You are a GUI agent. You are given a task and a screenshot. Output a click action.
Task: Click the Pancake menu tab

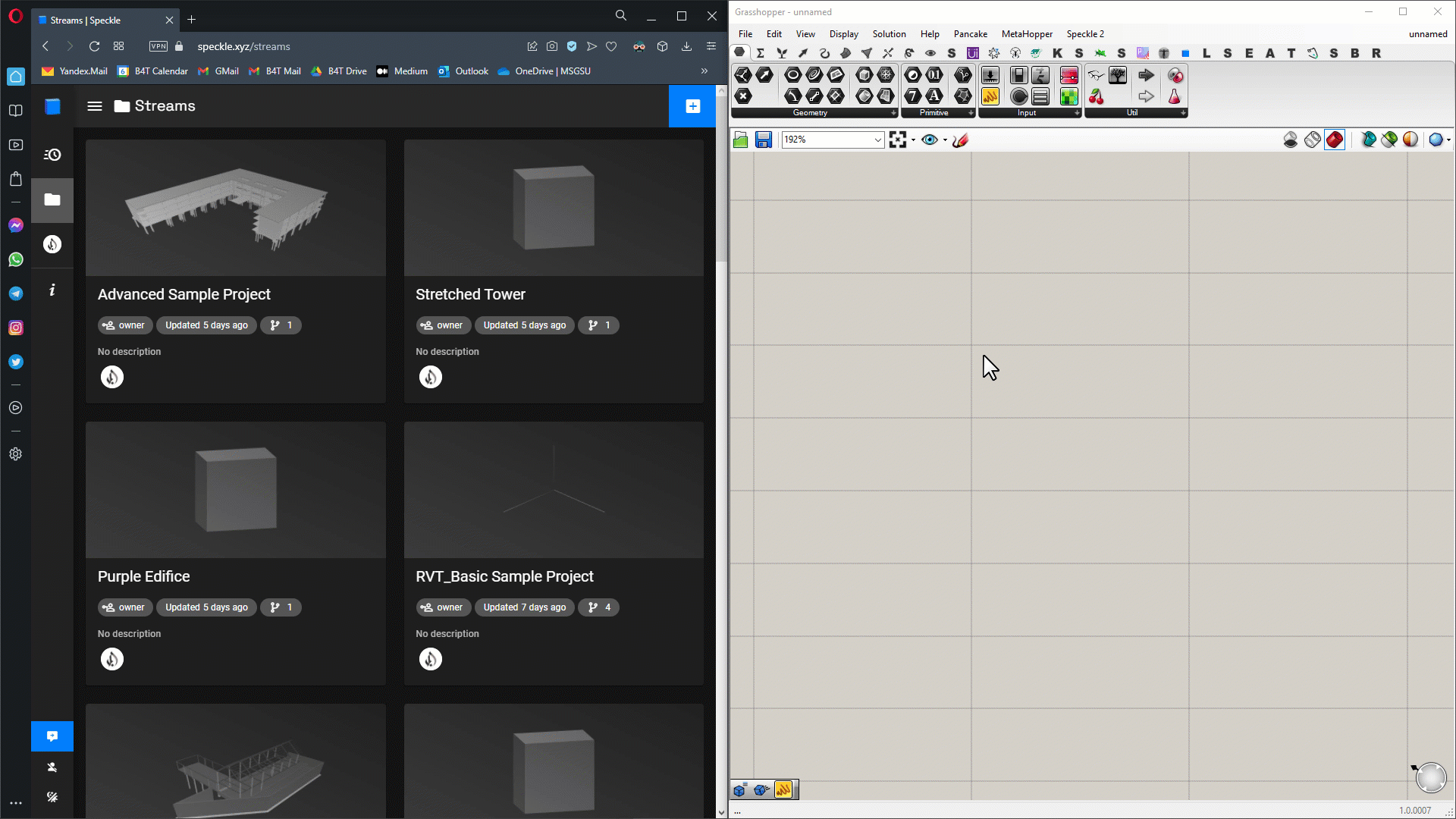click(969, 33)
